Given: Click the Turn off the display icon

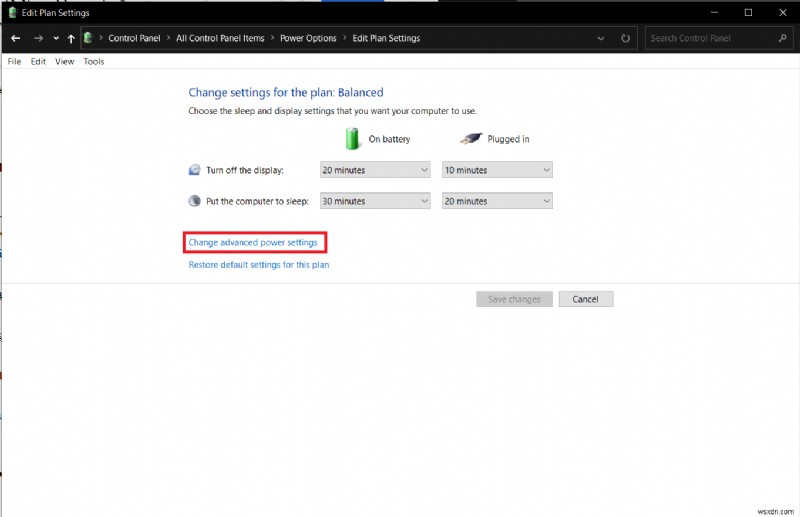Looking at the screenshot, I should click(x=194, y=170).
